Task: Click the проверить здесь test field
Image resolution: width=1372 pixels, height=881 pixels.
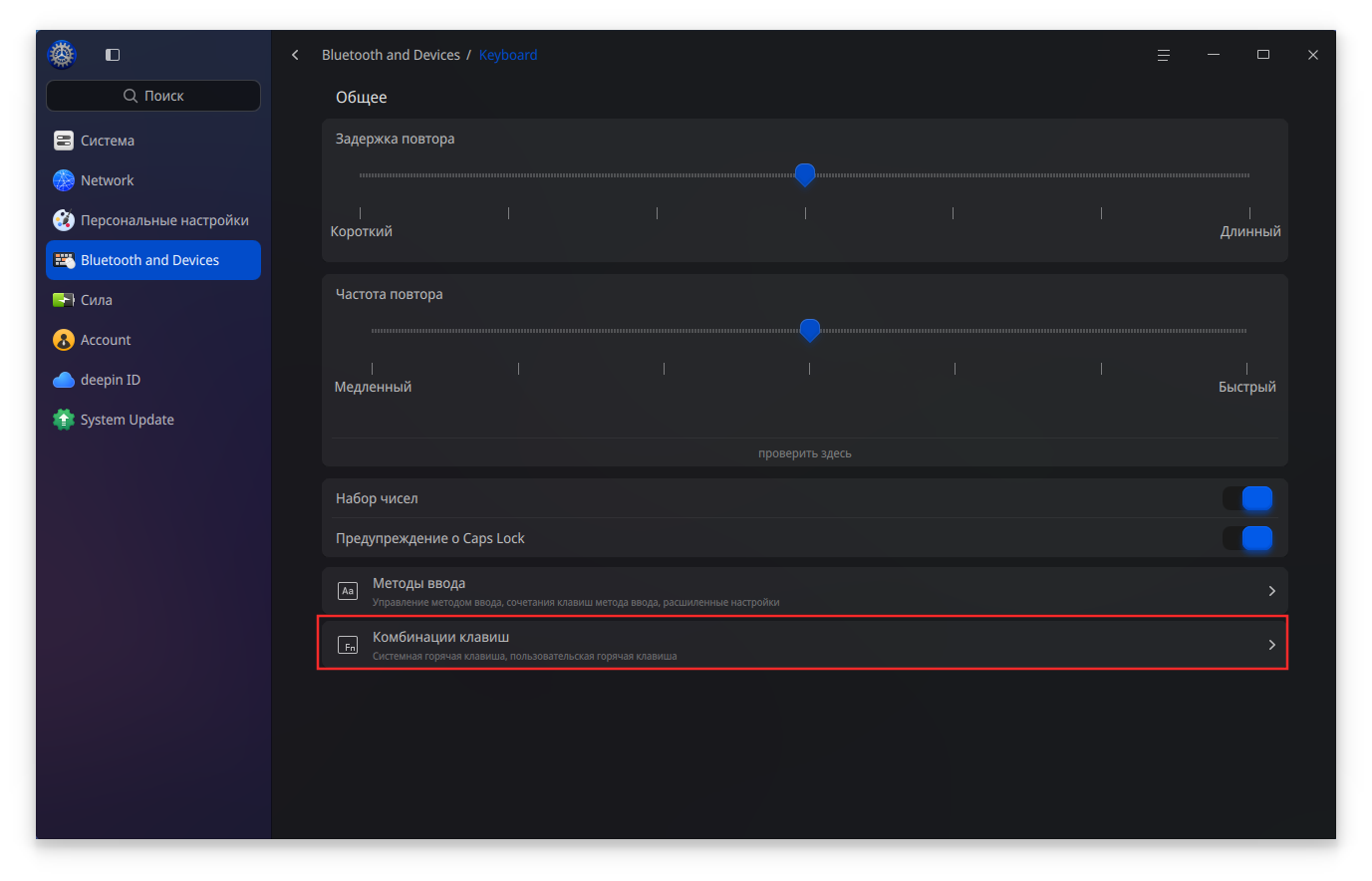Action: click(x=805, y=453)
